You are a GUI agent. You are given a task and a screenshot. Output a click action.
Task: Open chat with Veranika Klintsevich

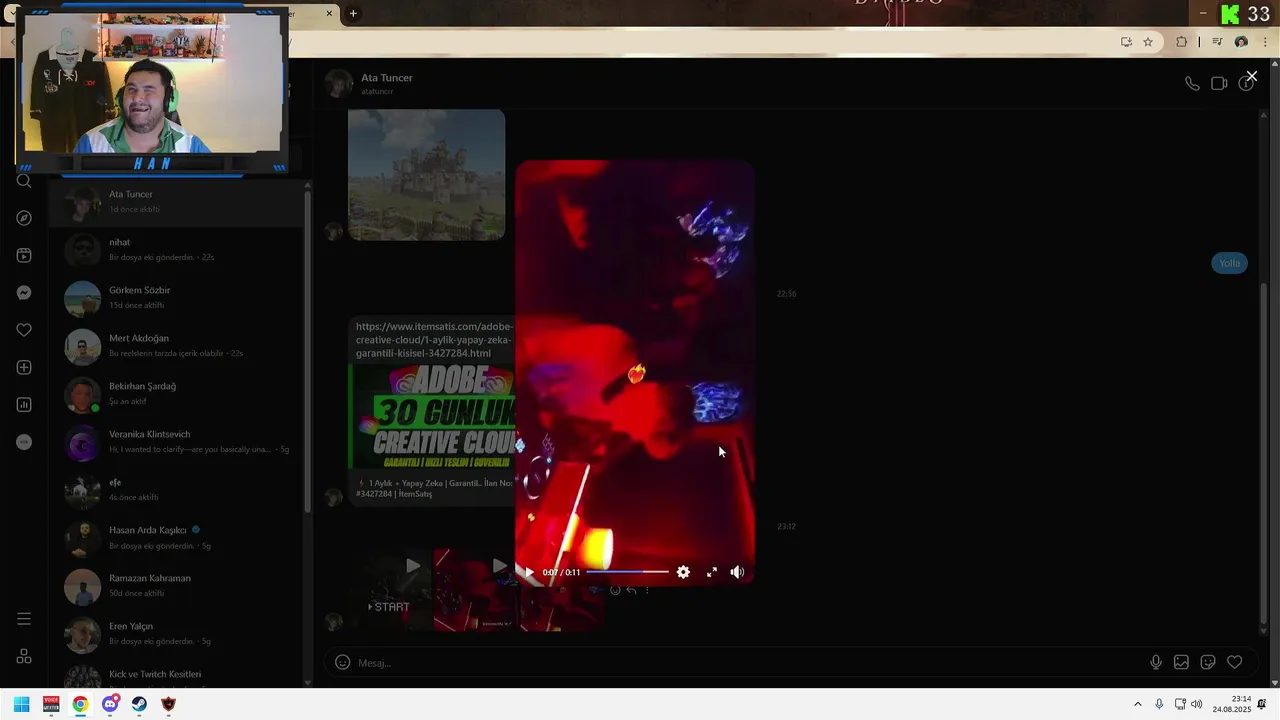tap(178, 442)
